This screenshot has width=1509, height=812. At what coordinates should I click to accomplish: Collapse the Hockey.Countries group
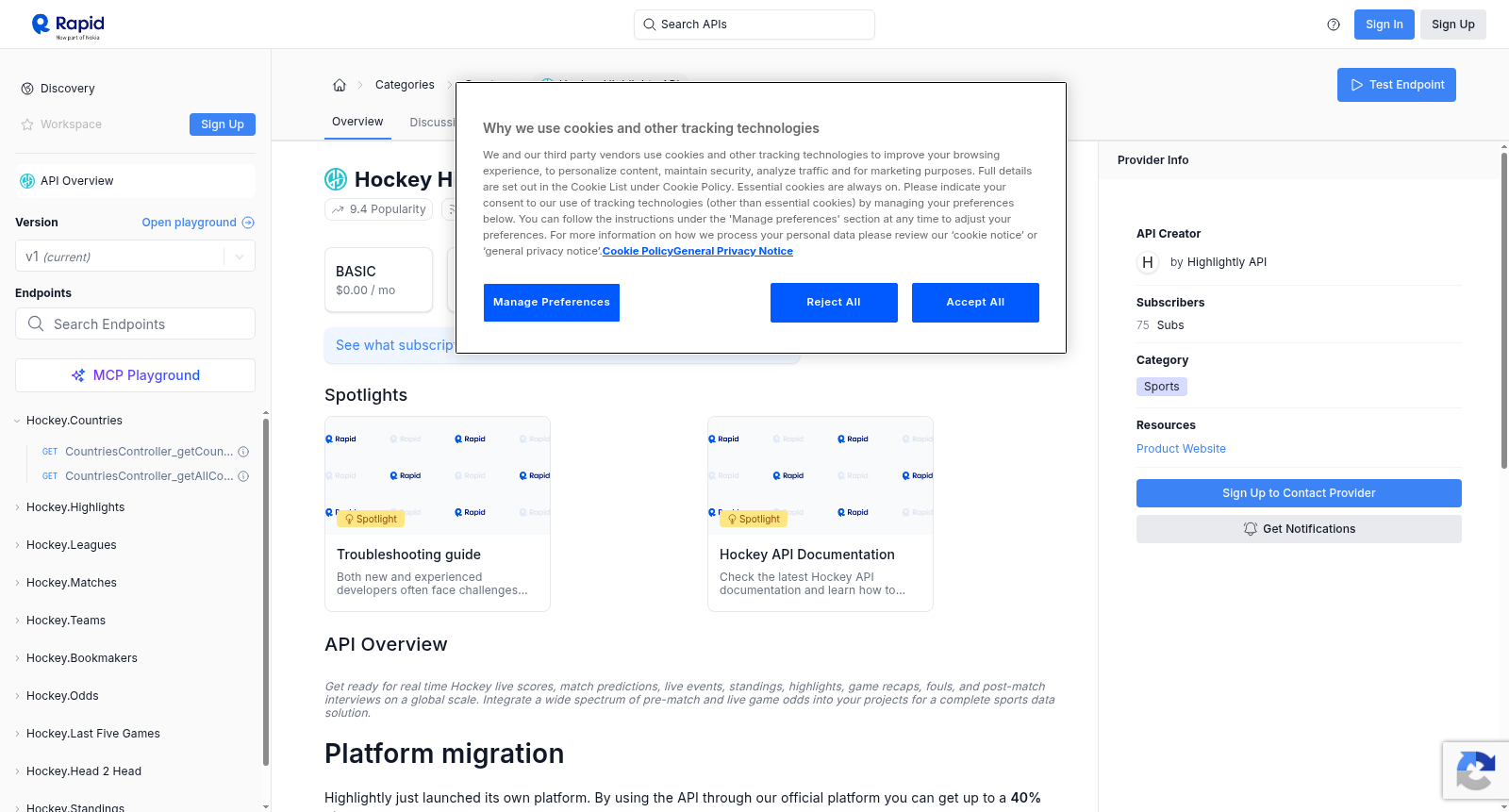click(18, 421)
